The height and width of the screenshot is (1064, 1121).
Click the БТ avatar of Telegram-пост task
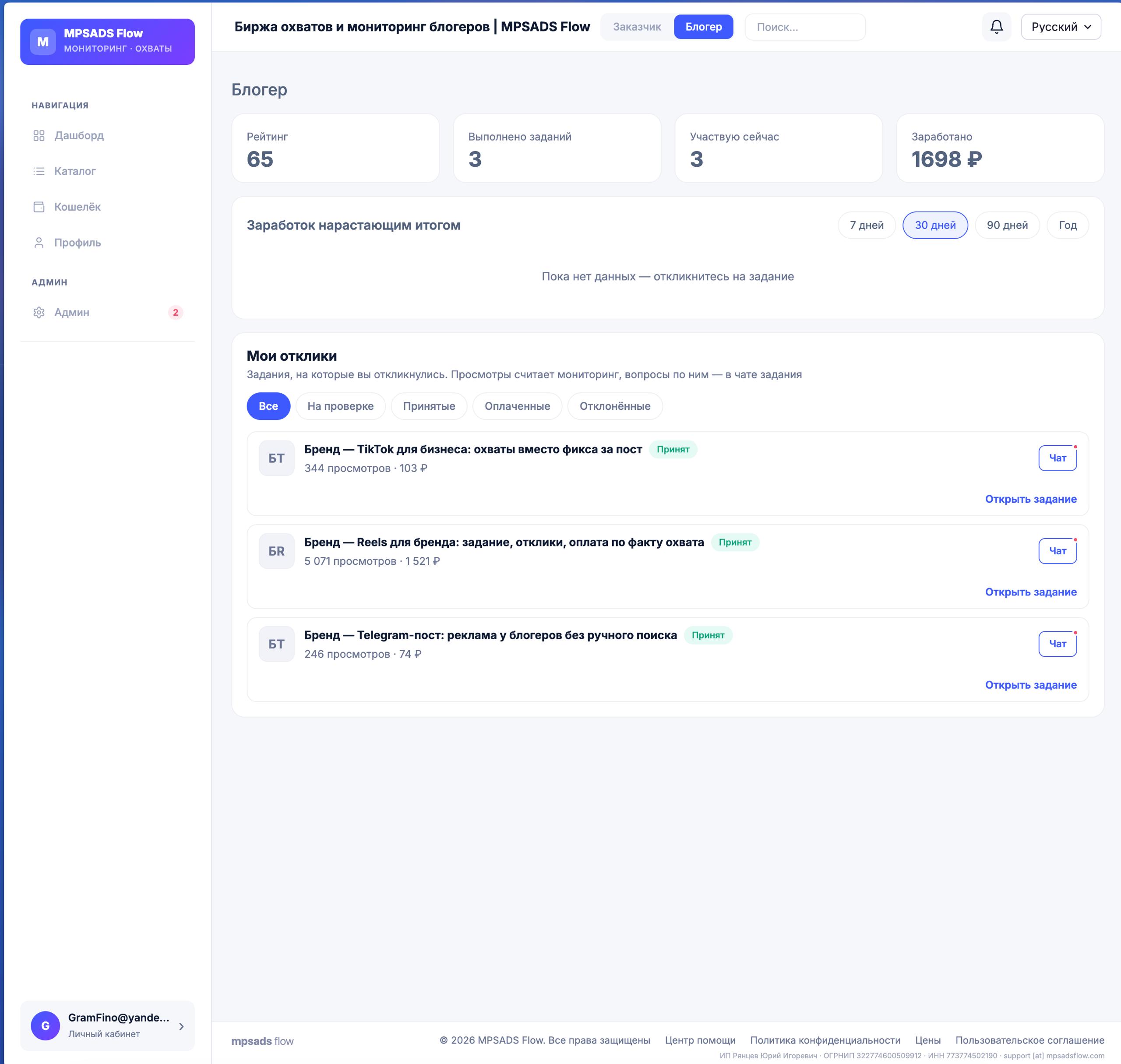pos(276,644)
